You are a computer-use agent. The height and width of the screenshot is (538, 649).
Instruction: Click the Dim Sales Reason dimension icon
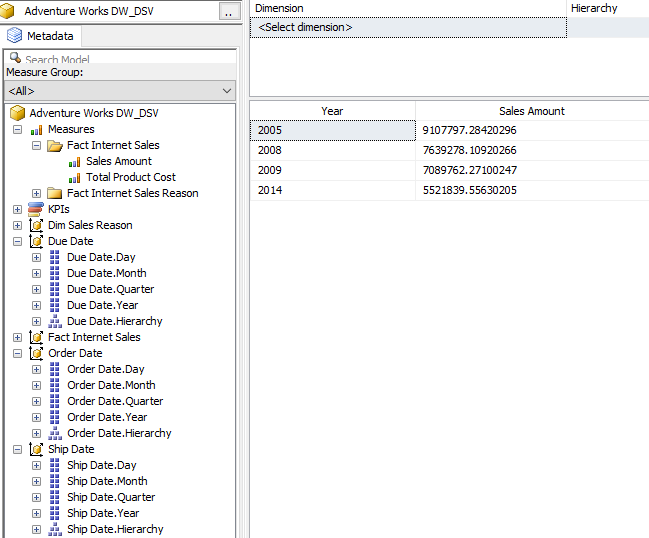point(36,225)
